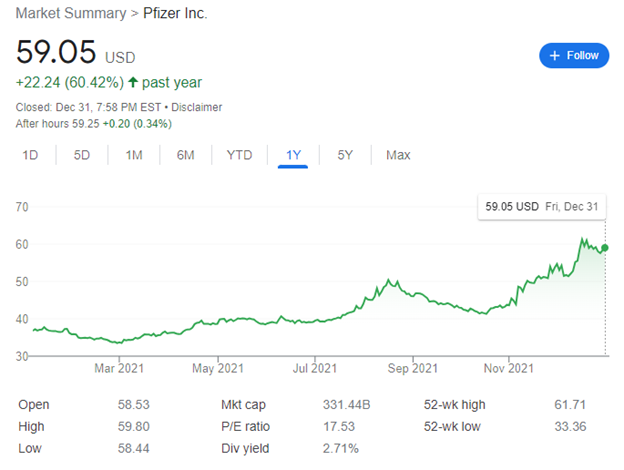Open the 6M chart range
Screen dimensions: 624x470
[185, 155]
